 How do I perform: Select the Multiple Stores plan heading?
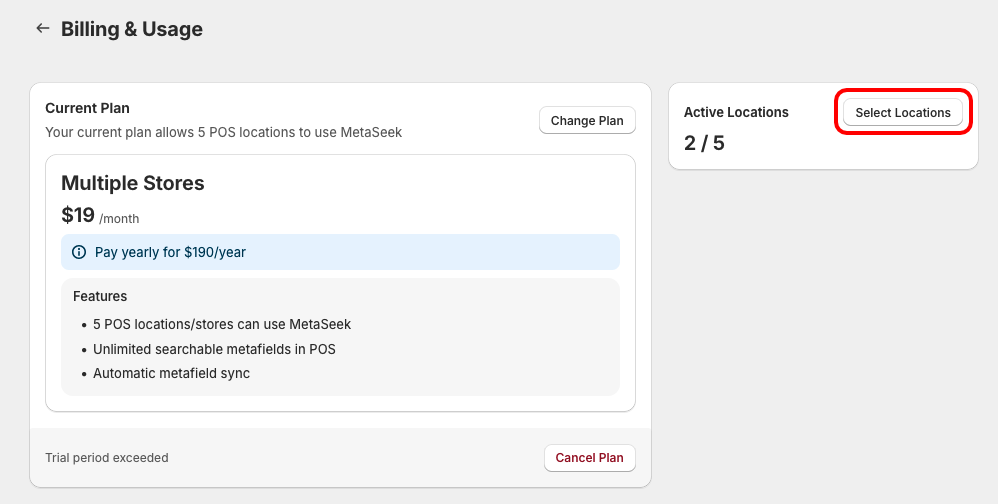[x=133, y=183]
